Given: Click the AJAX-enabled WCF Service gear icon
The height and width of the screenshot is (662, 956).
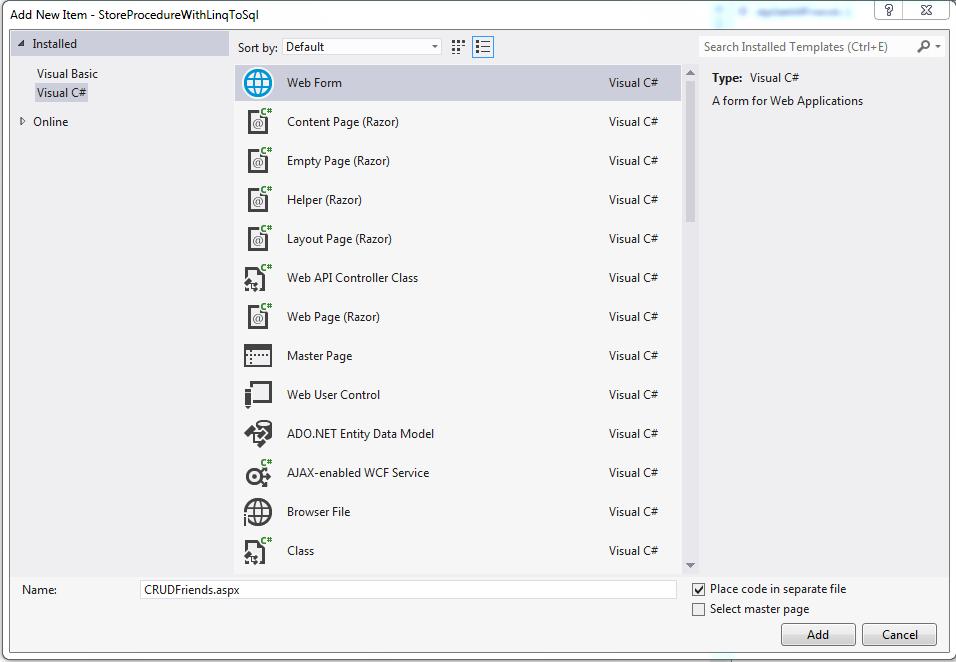Looking at the screenshot, I should coord(258,472).
